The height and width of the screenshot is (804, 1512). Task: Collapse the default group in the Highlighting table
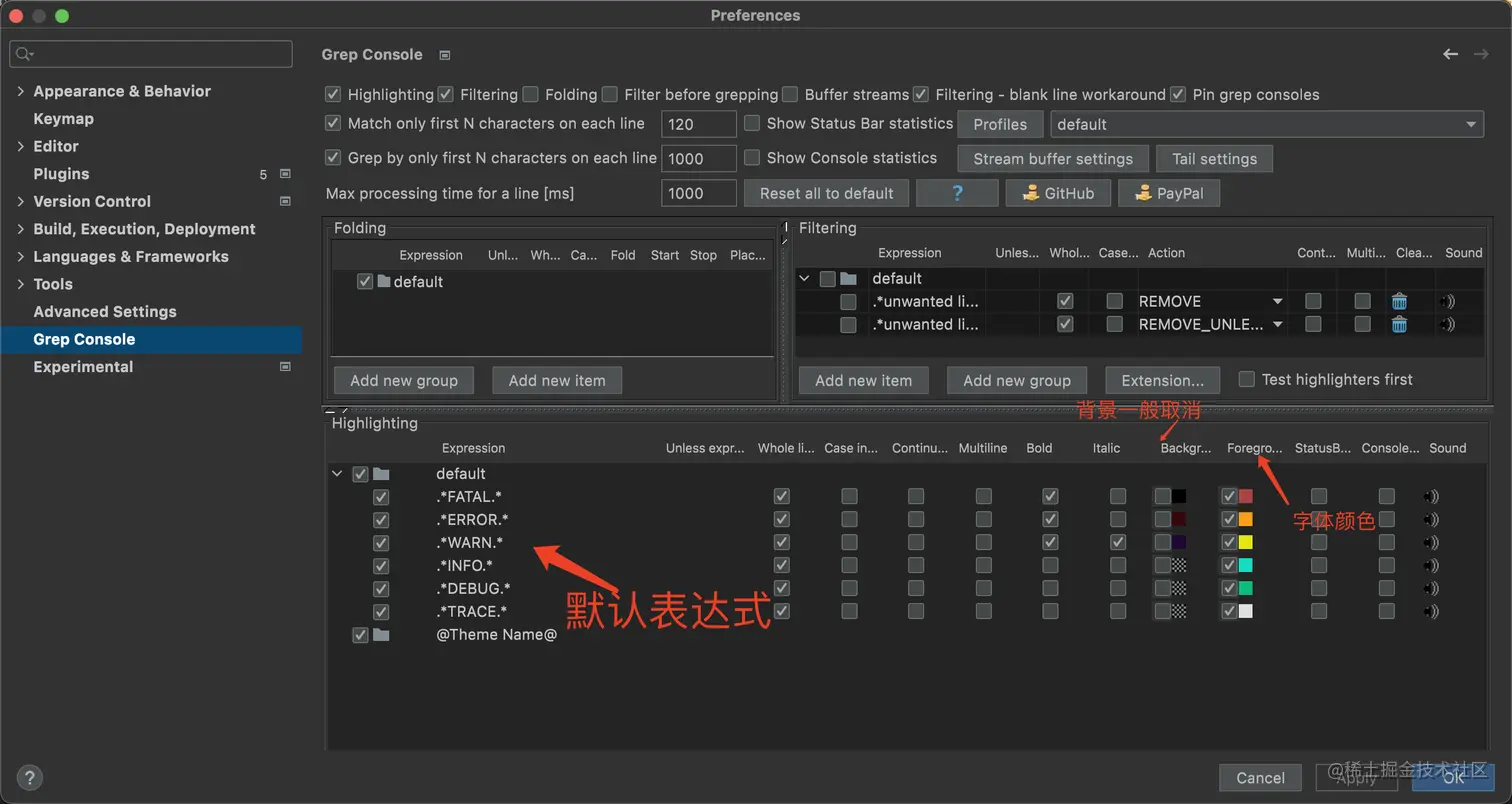[x=337, y=474]
